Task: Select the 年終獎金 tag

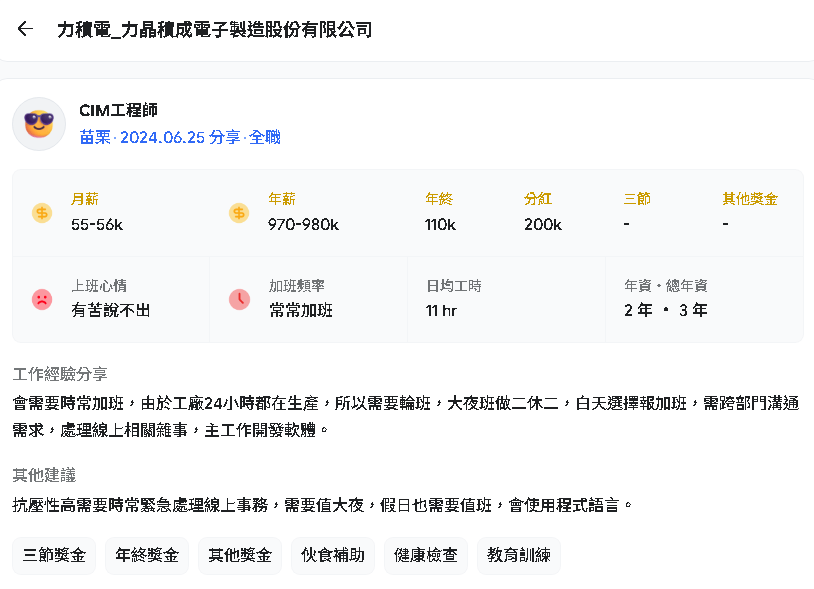Action: coord(147,555)
